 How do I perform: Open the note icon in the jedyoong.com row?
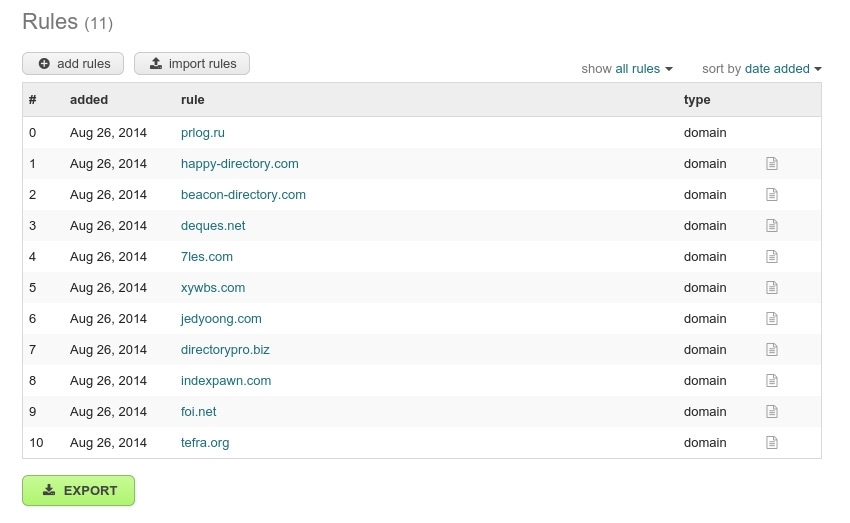point(772,319)
